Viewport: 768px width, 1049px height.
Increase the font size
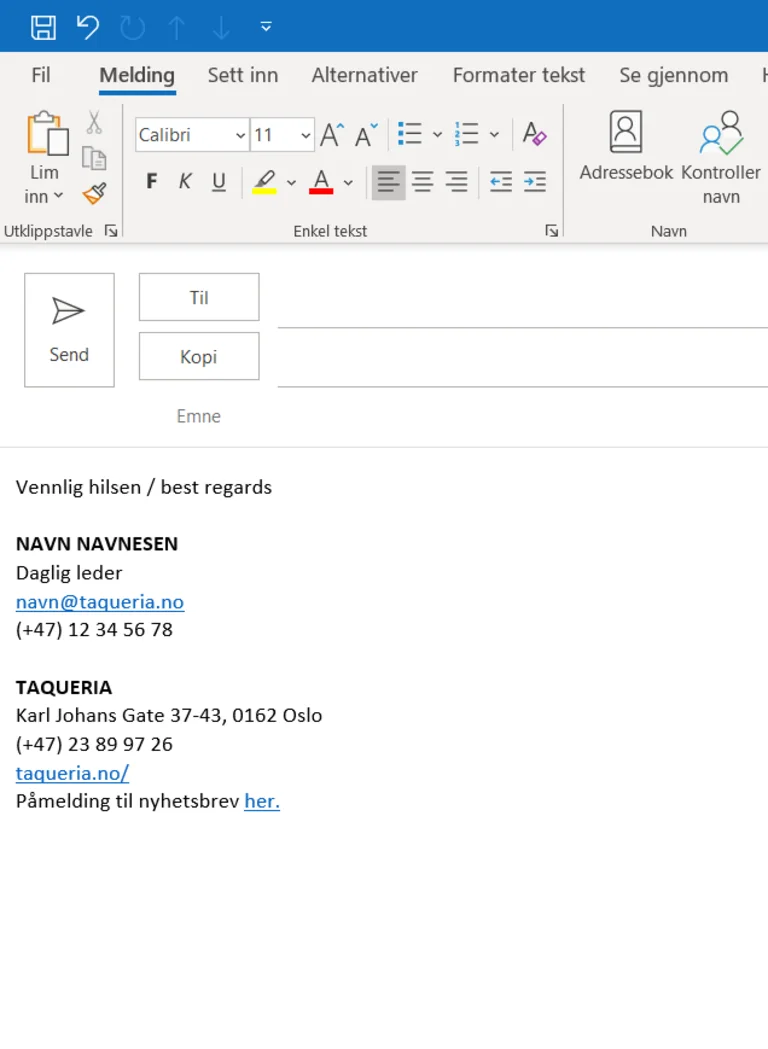coord(332,134)
